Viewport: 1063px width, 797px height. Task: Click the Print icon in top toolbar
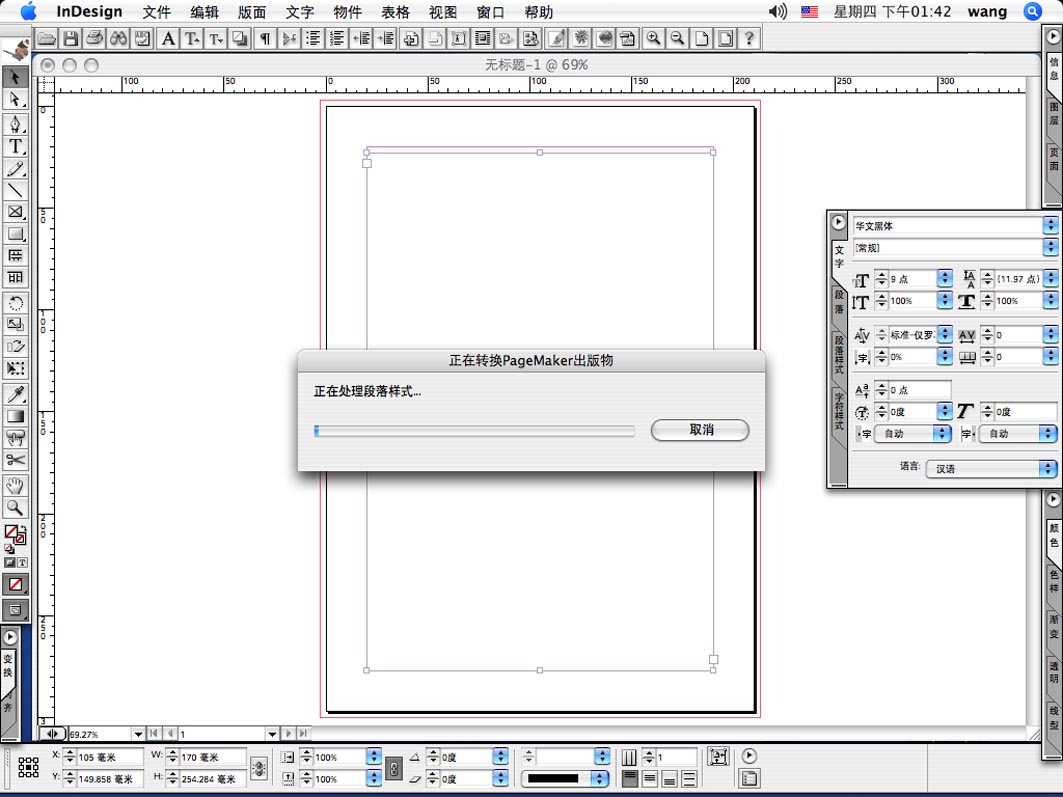[94, 39]
